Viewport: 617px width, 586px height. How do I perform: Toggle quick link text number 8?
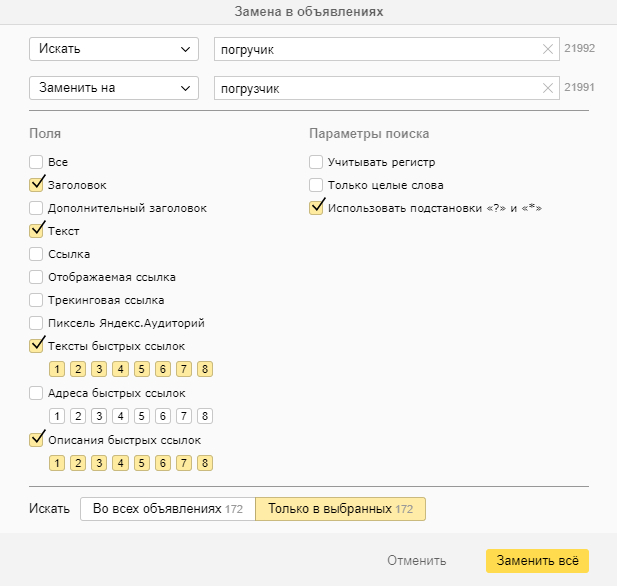click(204, 370)
